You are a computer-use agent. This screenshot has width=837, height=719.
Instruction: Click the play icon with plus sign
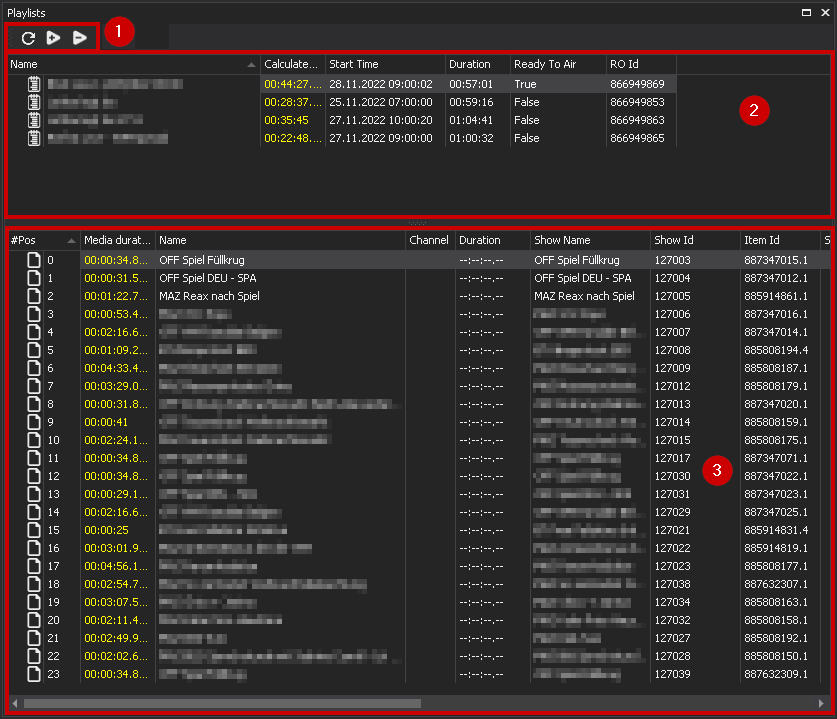coord(54,38)
